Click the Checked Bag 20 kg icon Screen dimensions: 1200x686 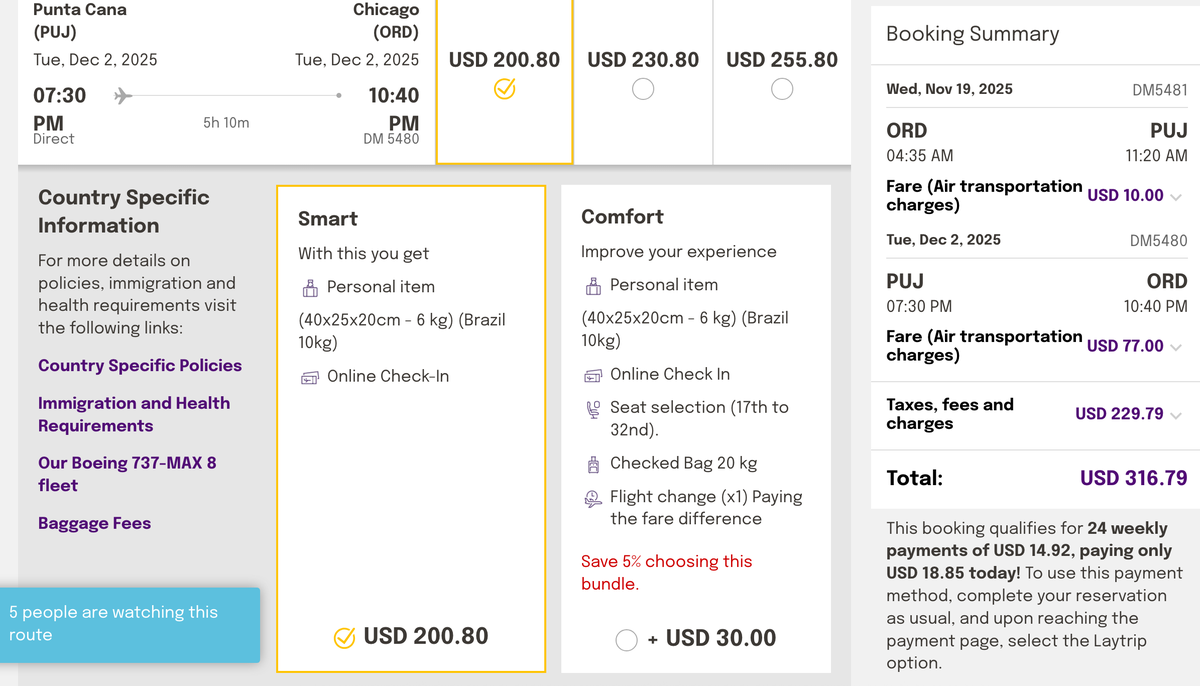click(593, 464)
